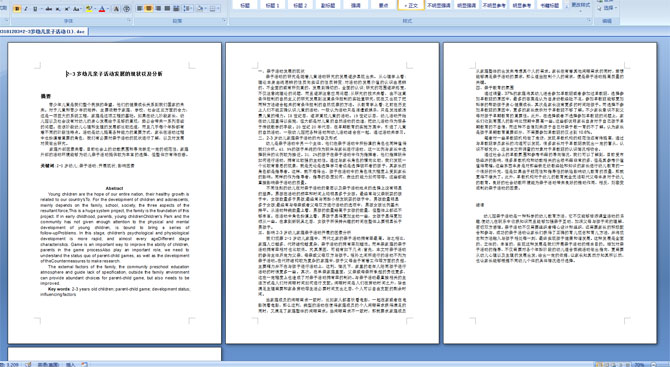Expand the styles gallery arrow
This screenshot has height=367, width=670.
click(x=566, y=6)
